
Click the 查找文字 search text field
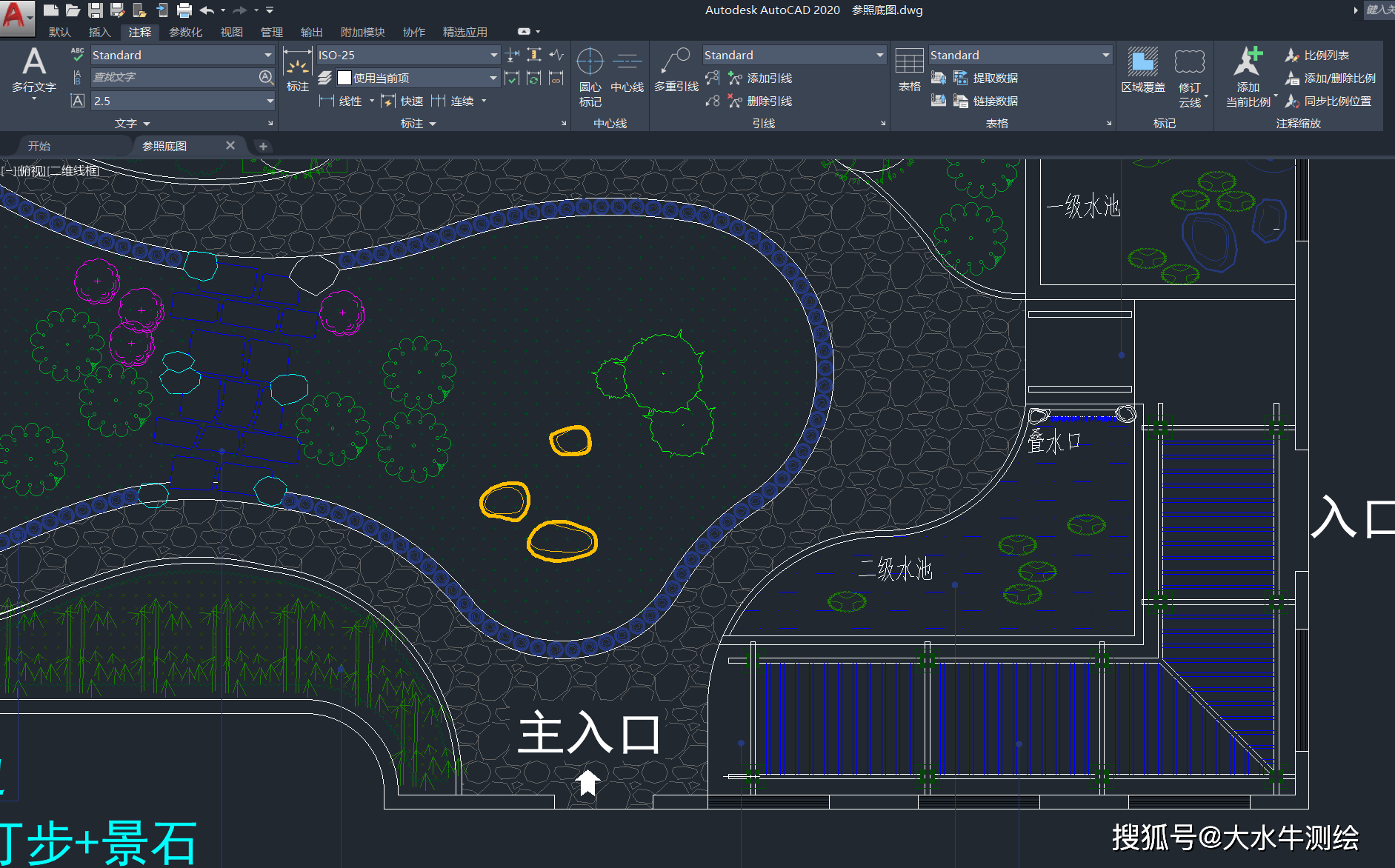click(174, 77)
